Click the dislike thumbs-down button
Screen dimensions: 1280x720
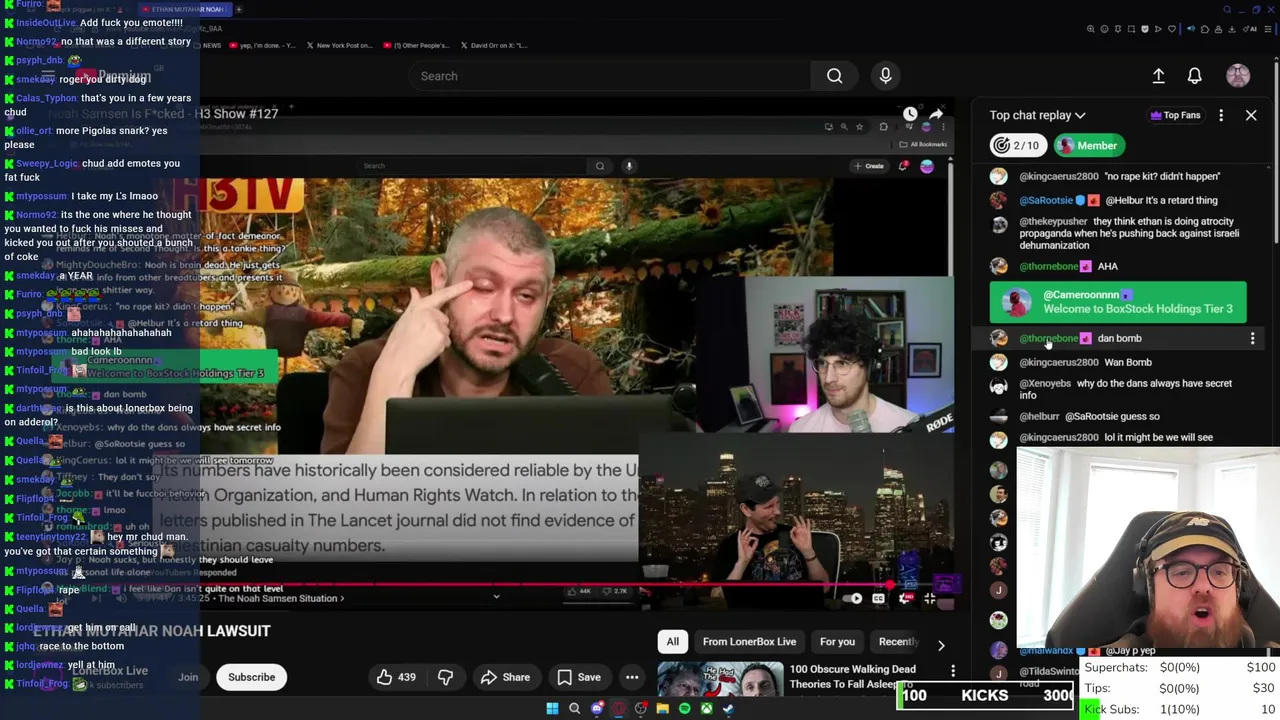coord(446,677)
